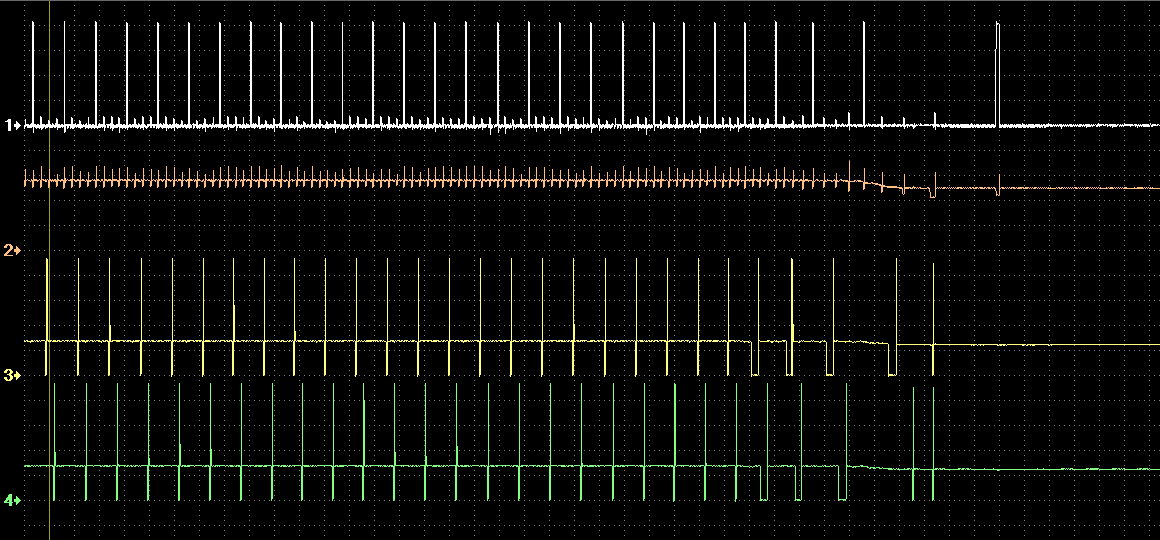Select the green channel 4 ground marker
The width and height of the screenshot is (1160, 540).
tap(13, 500)
